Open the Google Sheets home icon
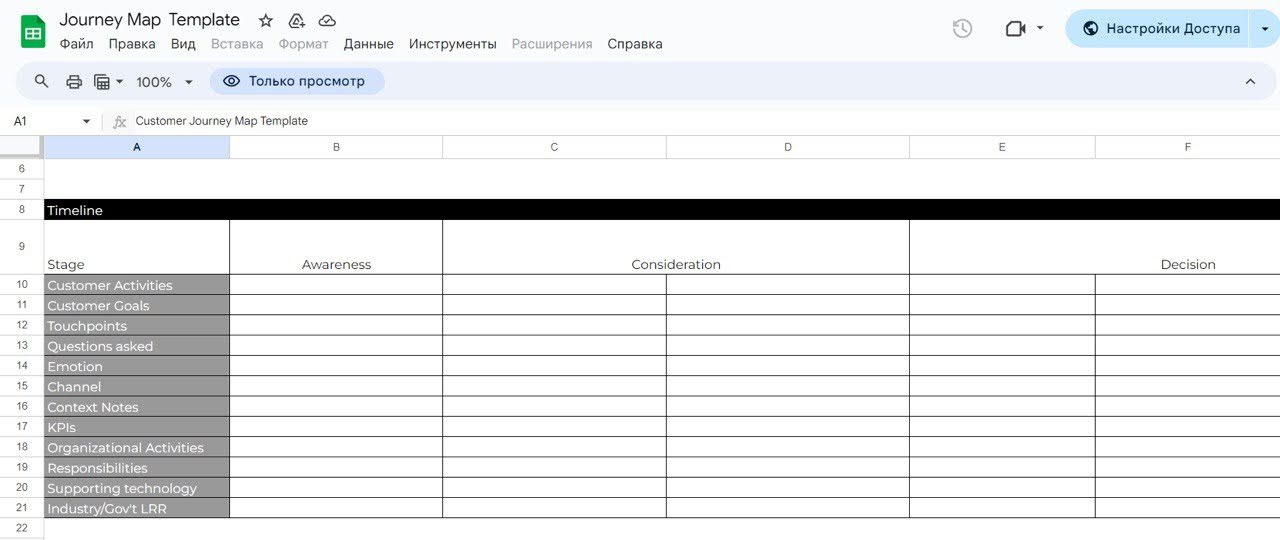Image resolution: width=1280 pixels, height=540 pixels. tap(33, 31)
